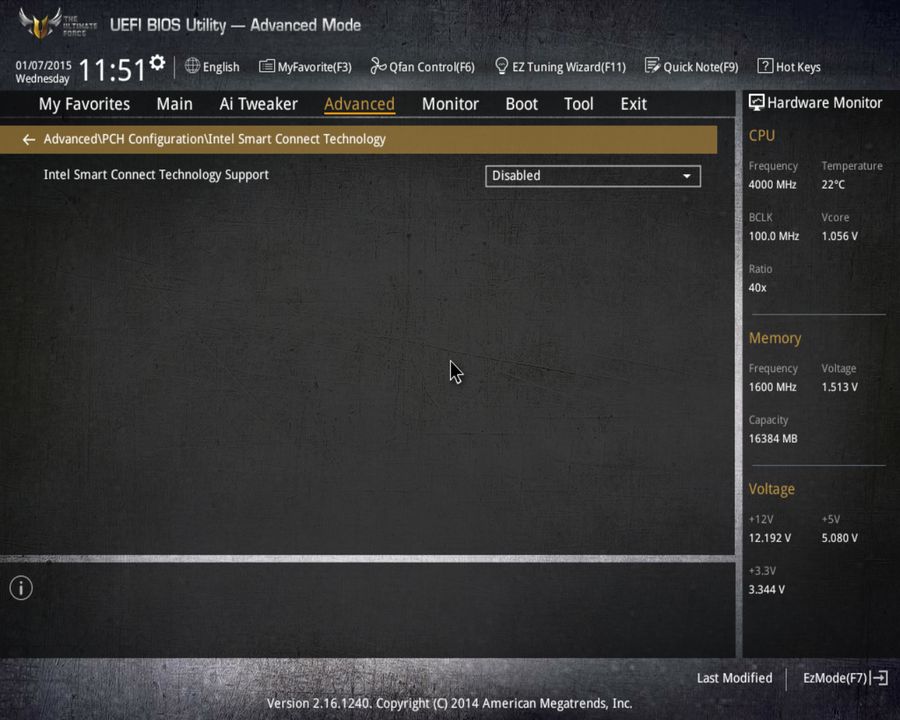Open the Main tab
The width and height of the screenshot is (900, 720).
point(174,104)
